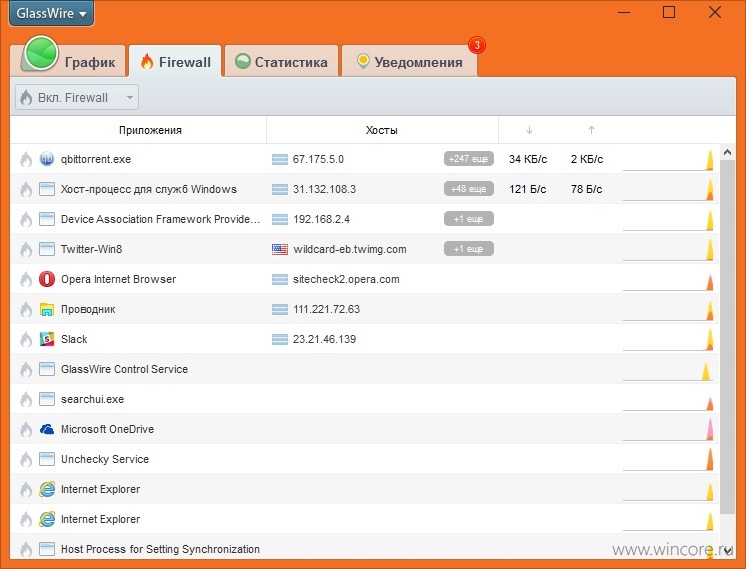
Task: Expand +1 еще hosts for Twitter-Win8
Action: [469, 249]
